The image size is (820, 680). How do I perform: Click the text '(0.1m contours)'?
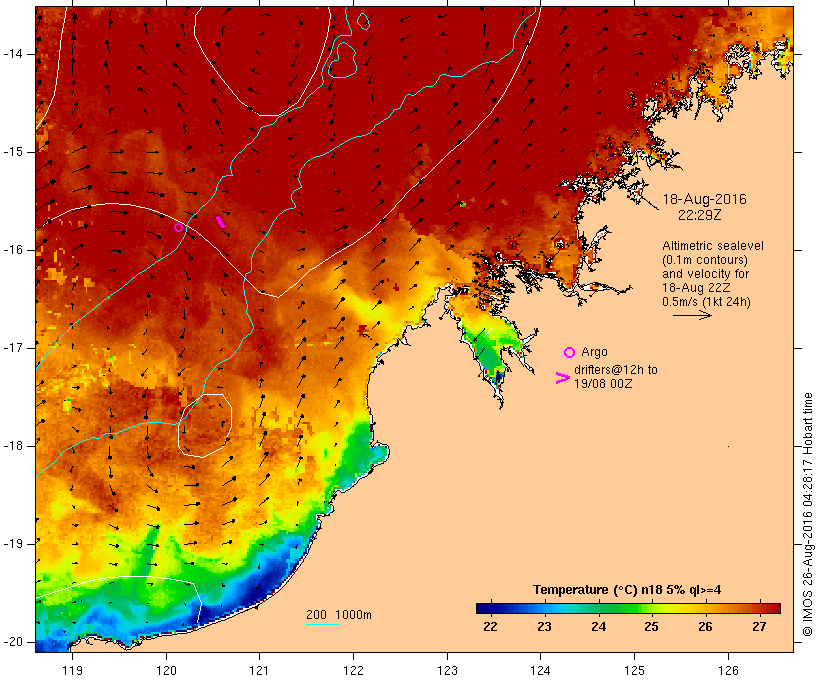click(705, 260)
